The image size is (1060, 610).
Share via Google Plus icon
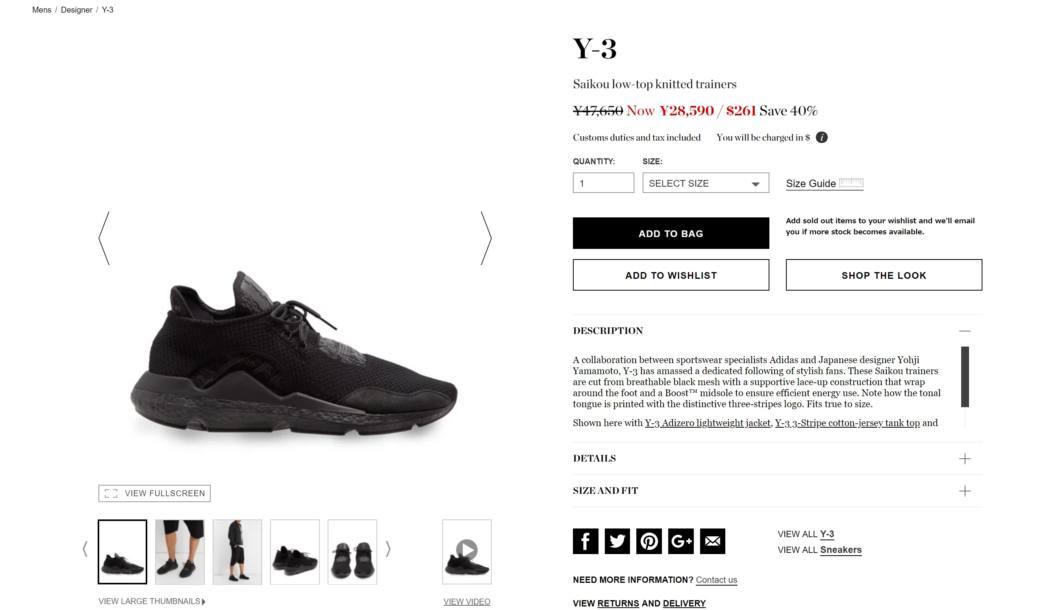681,541
